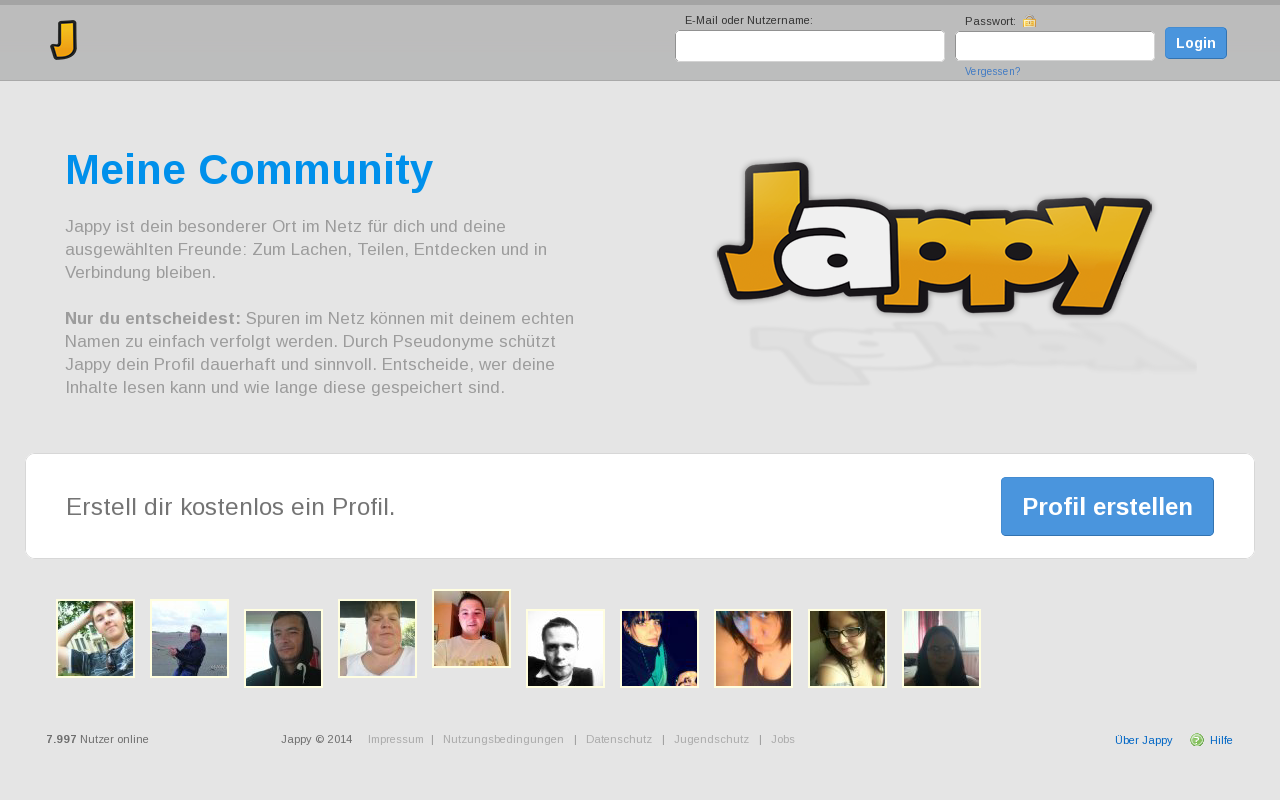Click the lock icon next to Passwort

(x=1030, y=21)
